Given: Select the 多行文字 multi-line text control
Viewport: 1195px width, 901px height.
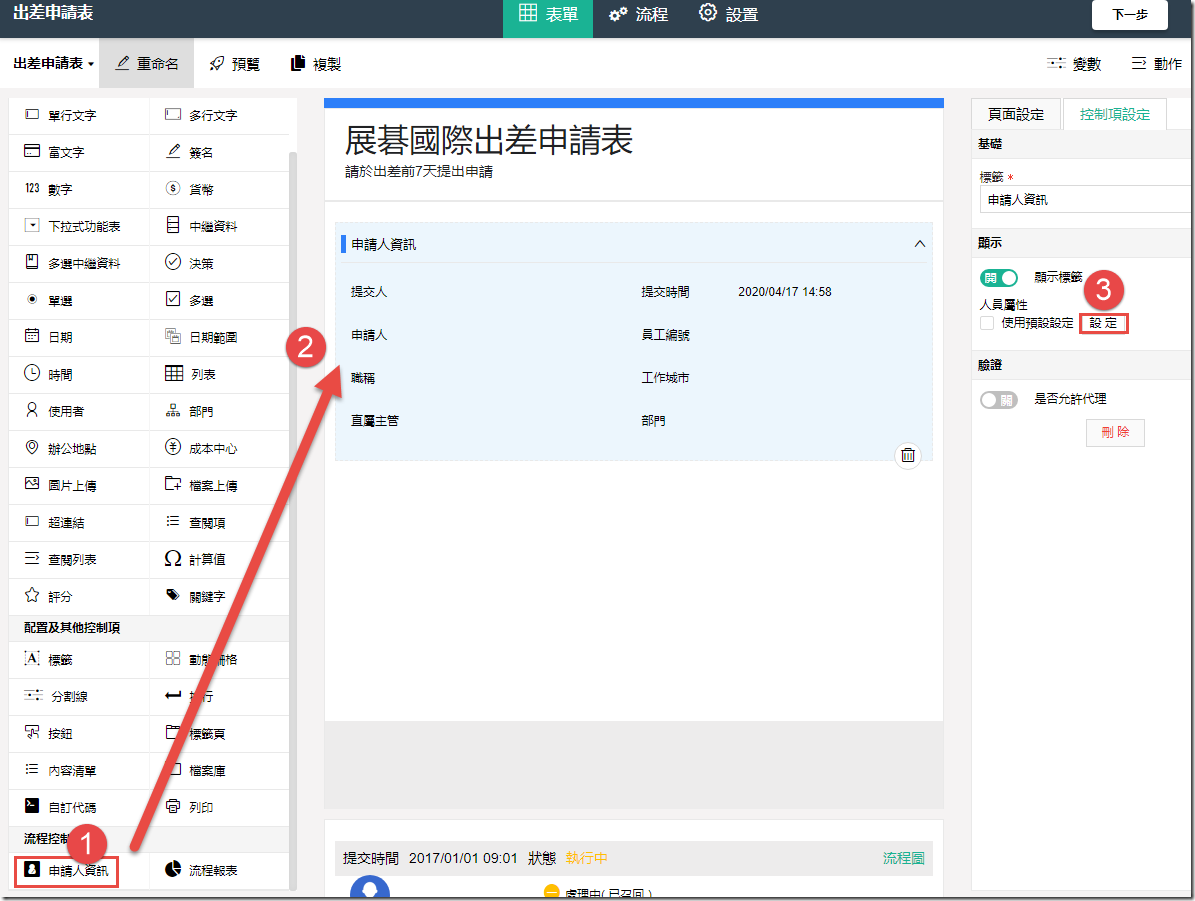Looking at the screenshot, I should [219, 116].
